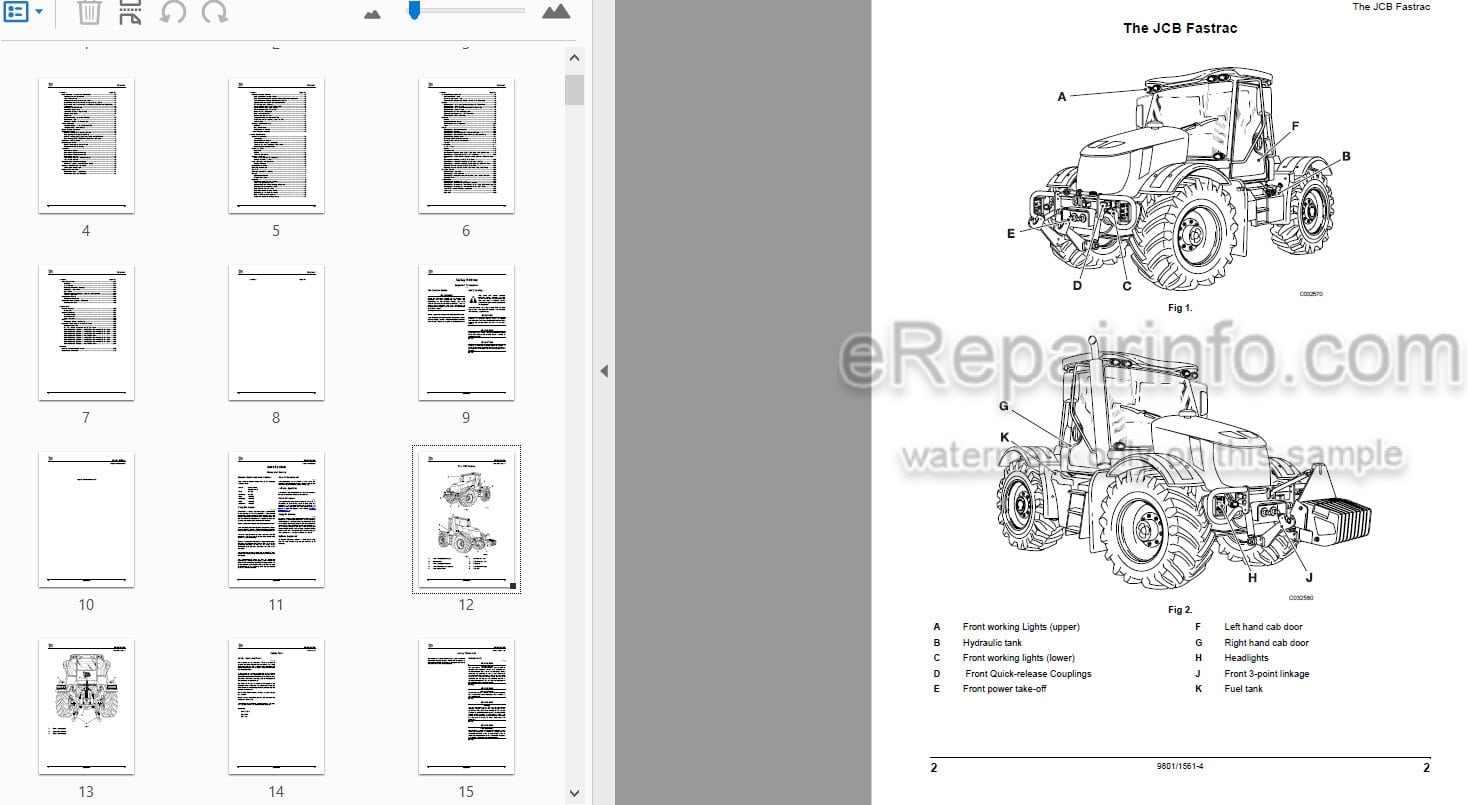Click 'Front Quick-release Couplings' legend entry
Viewport: 1468px width, 805px height.
(1028, 674)
